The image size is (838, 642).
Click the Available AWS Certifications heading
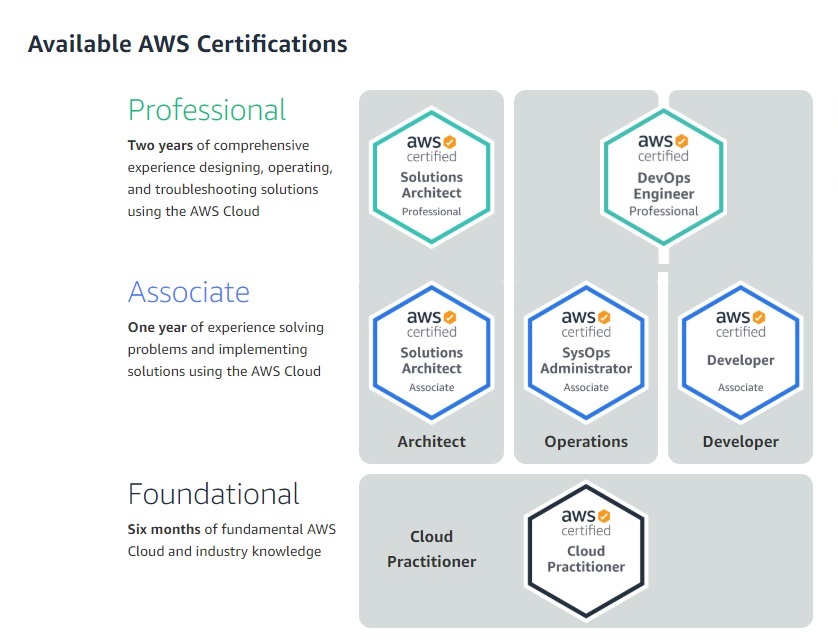coord(188,44)
